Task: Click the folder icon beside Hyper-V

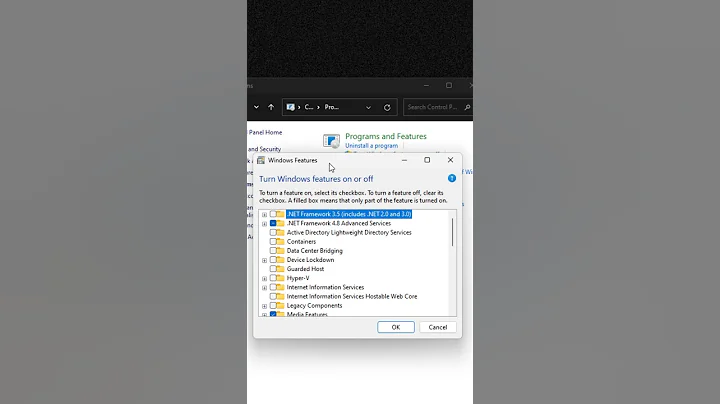Action: tap(280, 278)
